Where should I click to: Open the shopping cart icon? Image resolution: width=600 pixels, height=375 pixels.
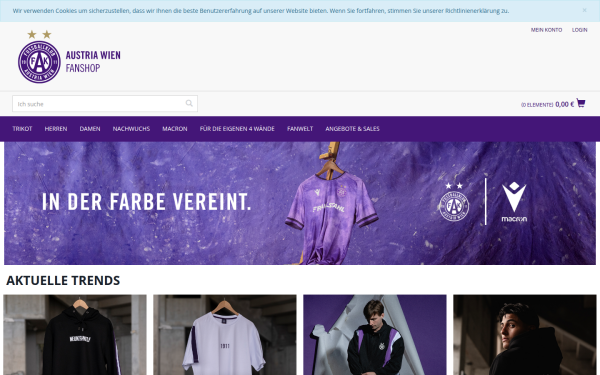pyautogui.click(x=581, y=103)
